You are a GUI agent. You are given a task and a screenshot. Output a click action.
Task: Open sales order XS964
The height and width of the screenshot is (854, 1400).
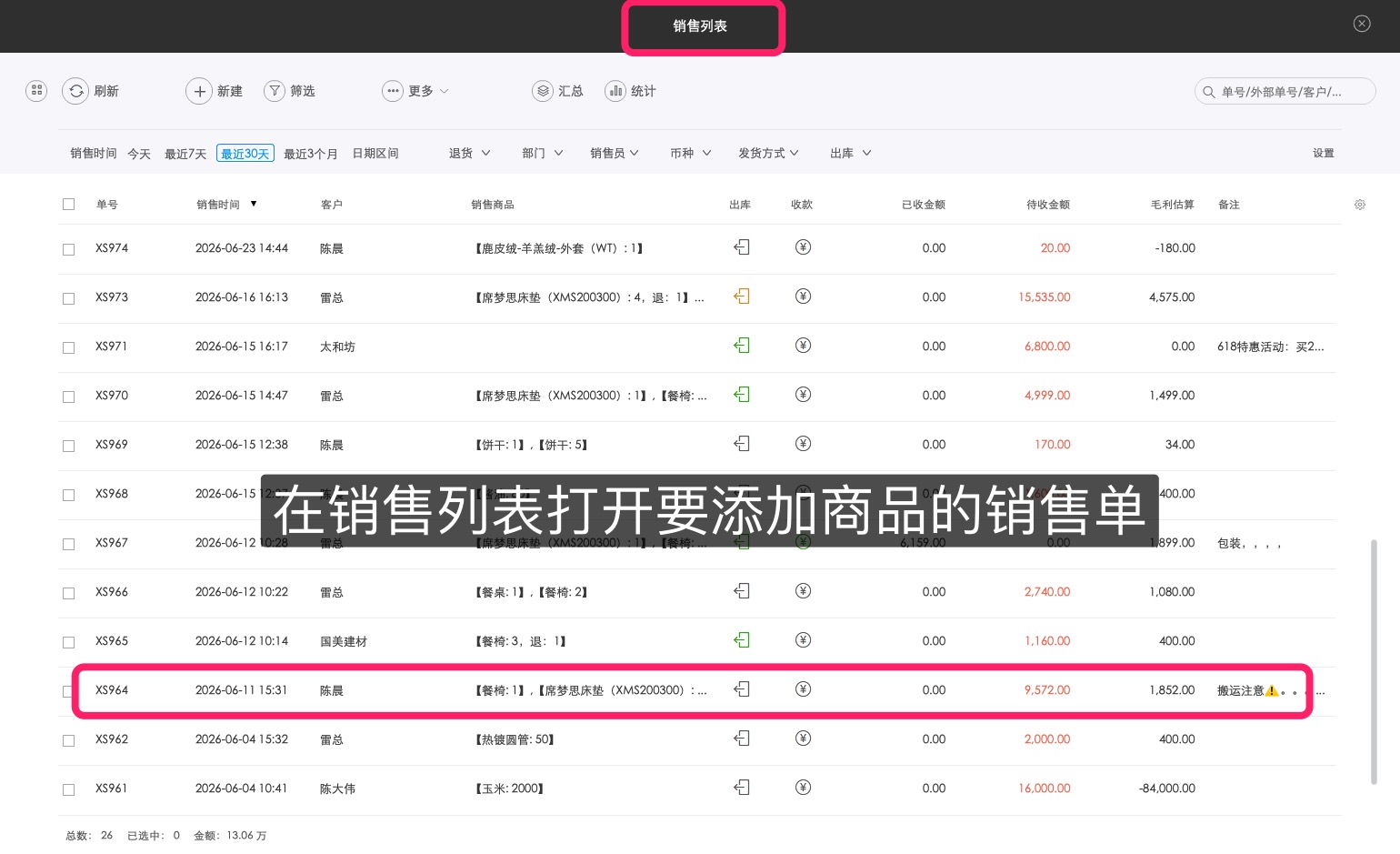697,691
